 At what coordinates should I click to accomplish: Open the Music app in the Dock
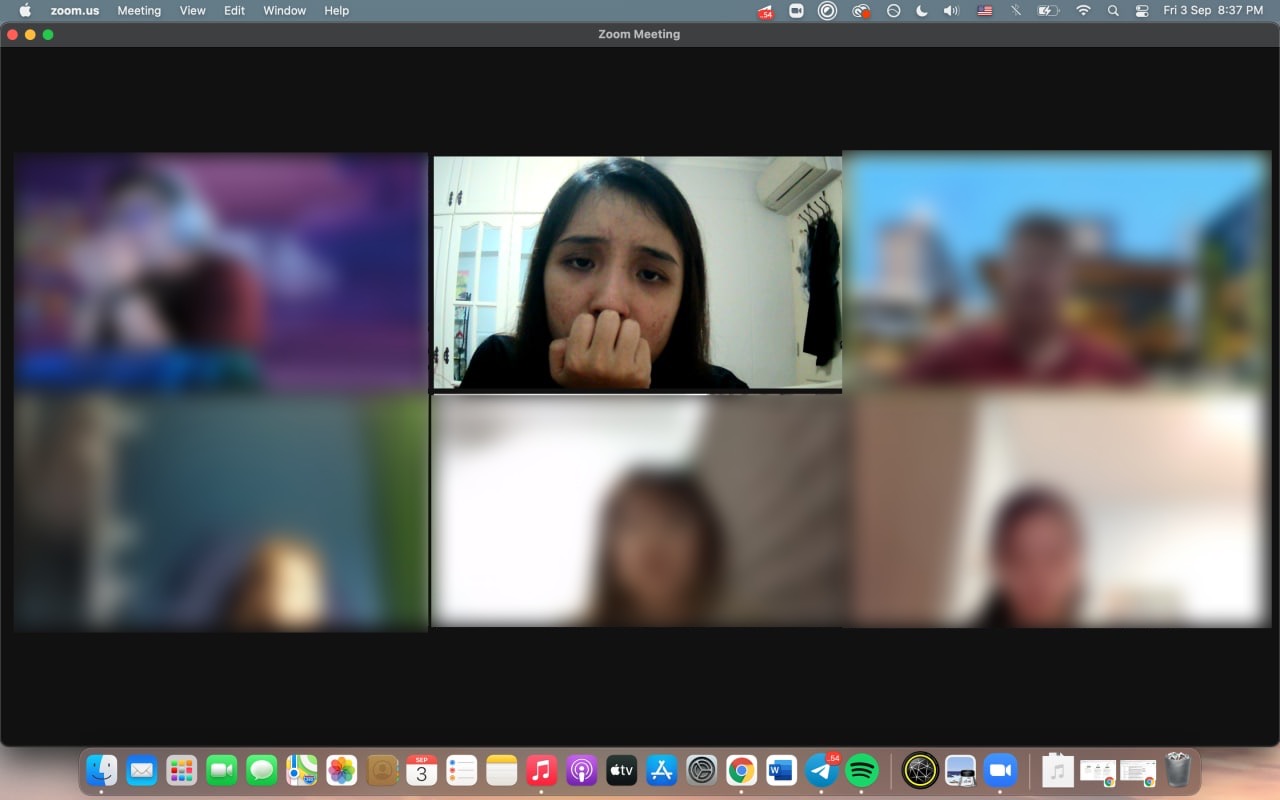pos(541,770)
